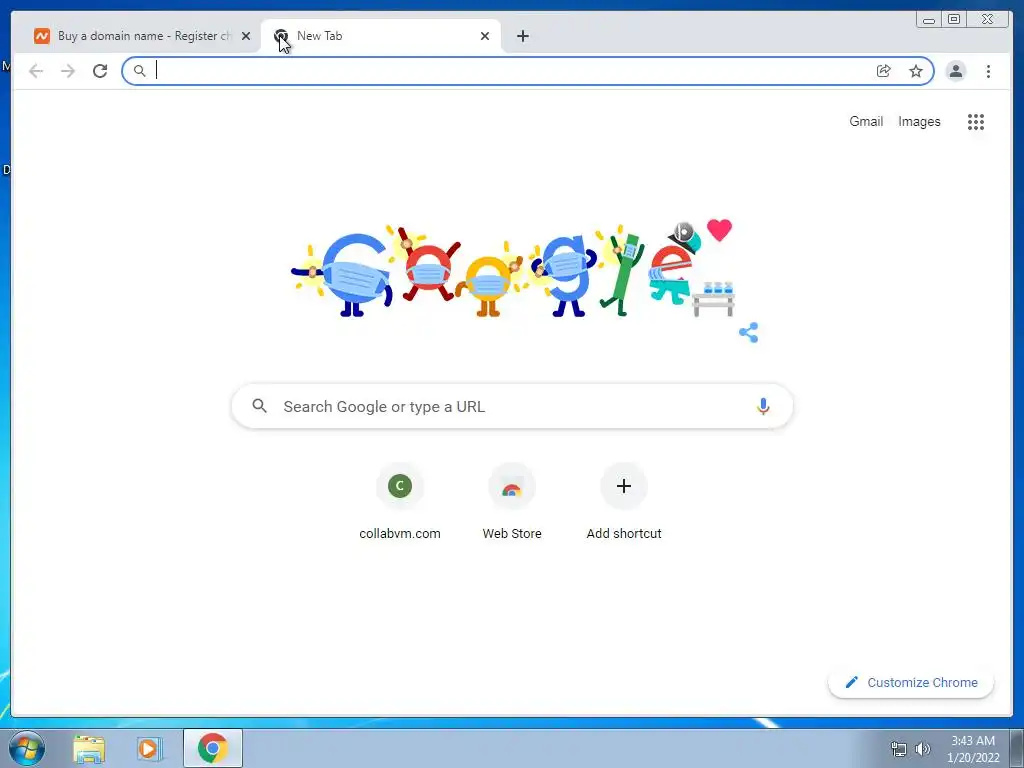
Task: Click the search icon in the address bar
Action: [x=139, y=71]
